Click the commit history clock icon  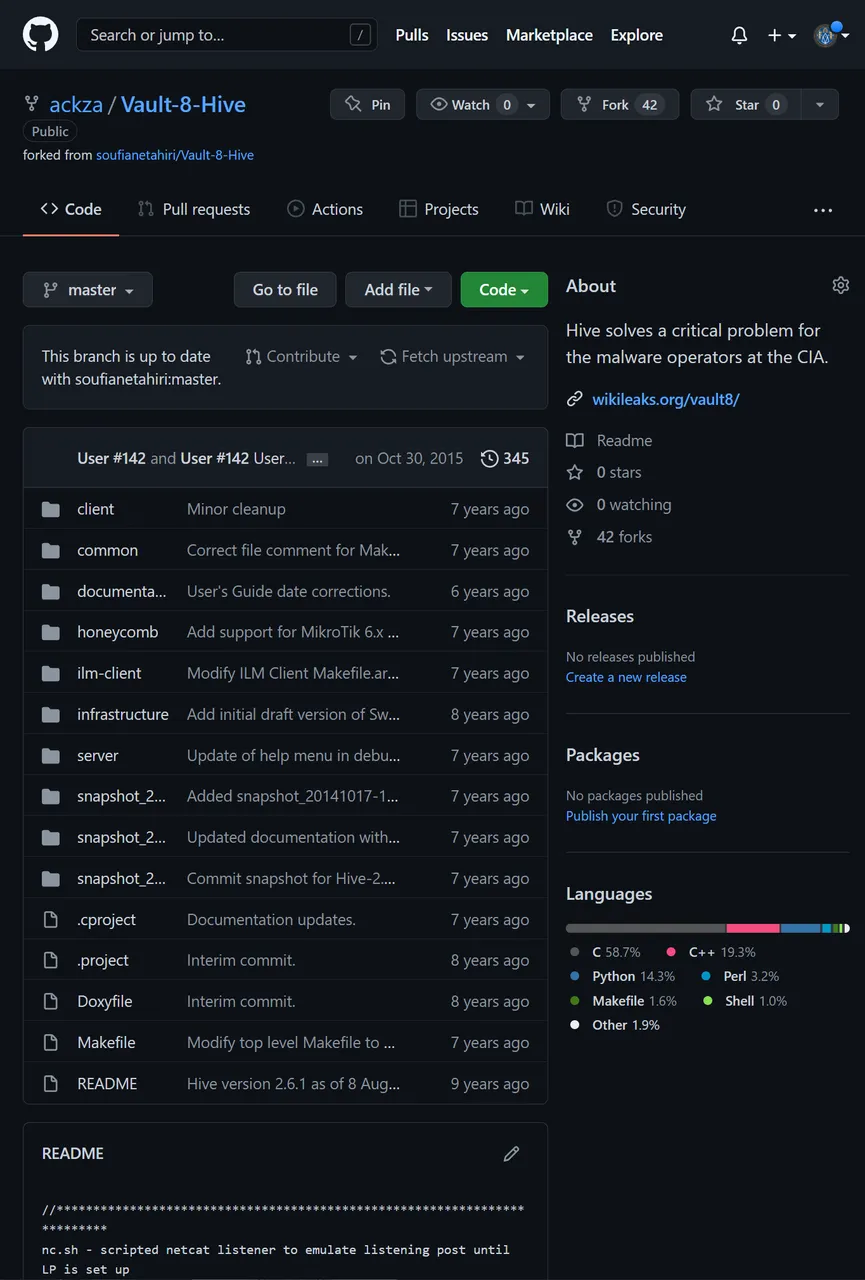click(x=489, y=458)
